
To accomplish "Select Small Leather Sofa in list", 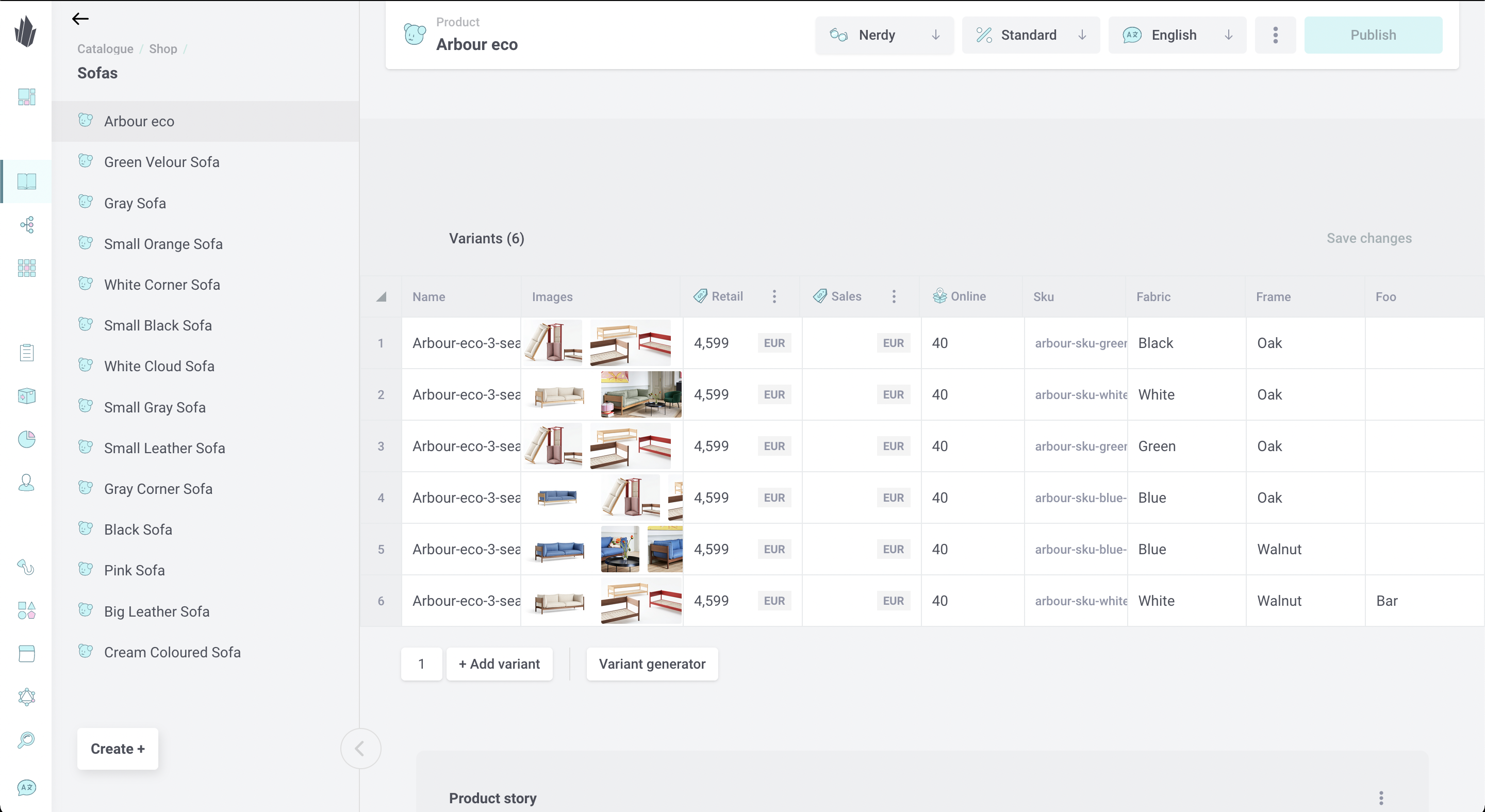I will (x=205, y=448).
